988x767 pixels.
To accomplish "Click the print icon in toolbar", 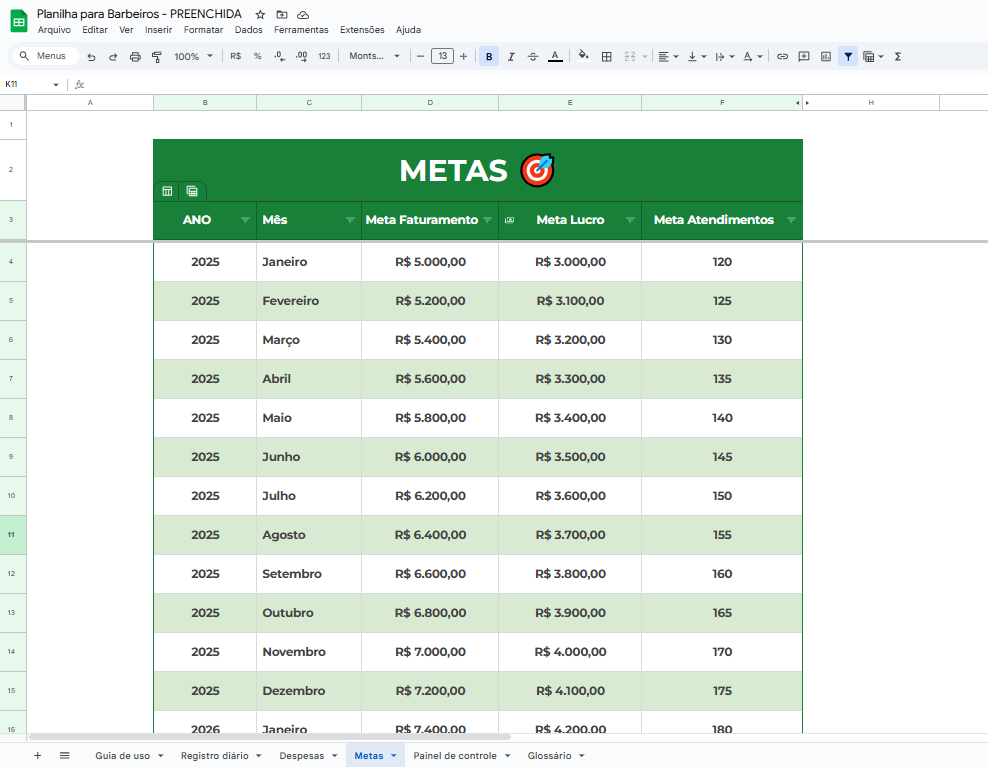I will (x=135, y=57).
